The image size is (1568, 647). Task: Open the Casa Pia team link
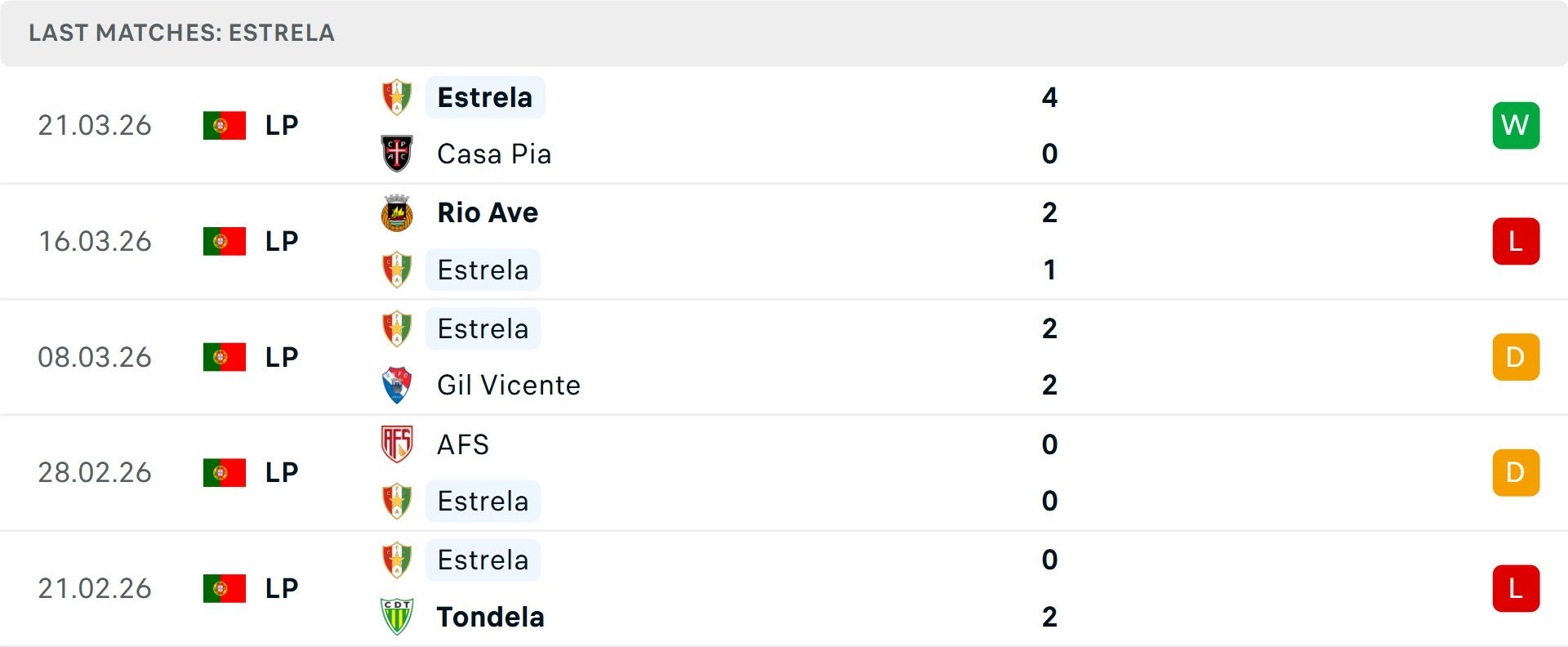pyautogui.click(x=494, y=154)
